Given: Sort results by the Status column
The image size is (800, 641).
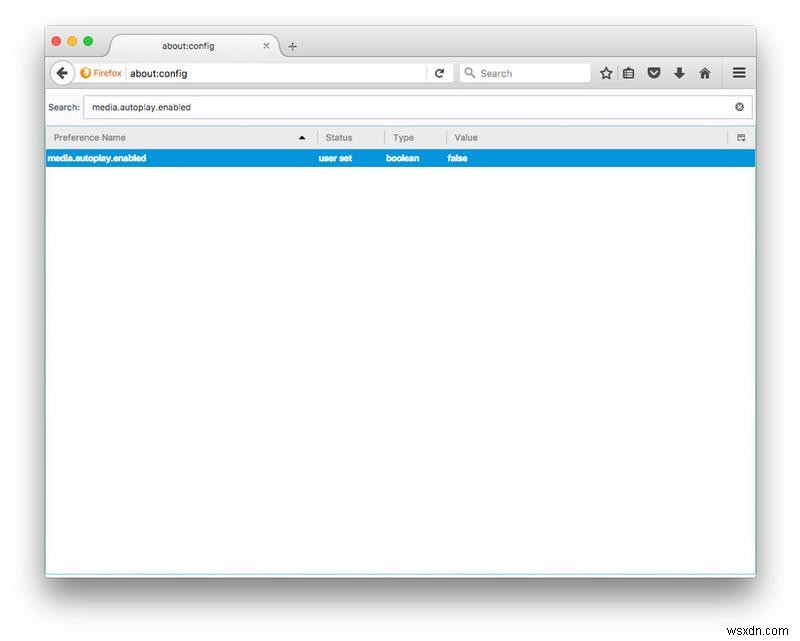Looking at the screenshot, I should coord(340,137).
